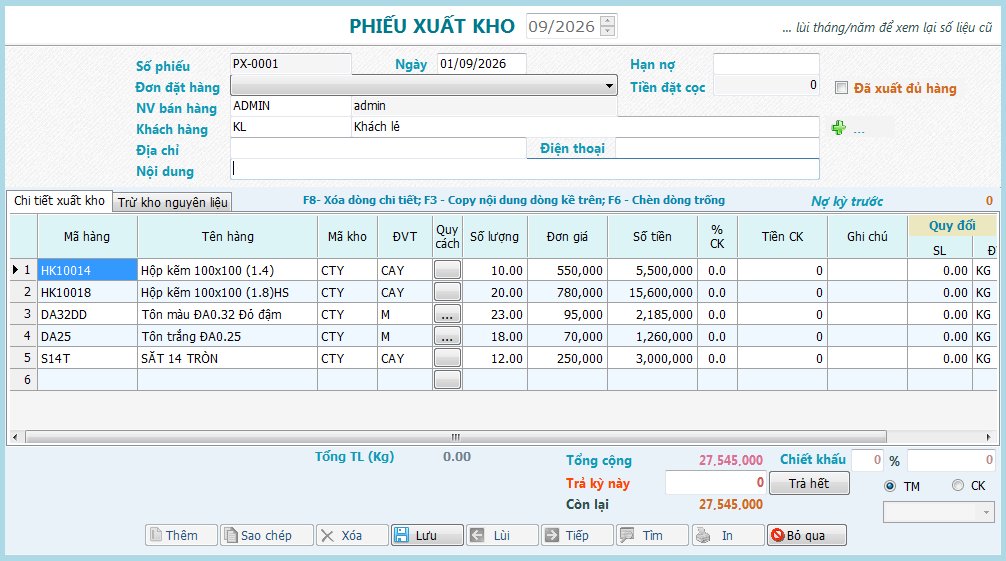The height and width of the screenshot is (561, 1006).
Task: Select the TM payment radio button
Action: [x=890, y=486]
